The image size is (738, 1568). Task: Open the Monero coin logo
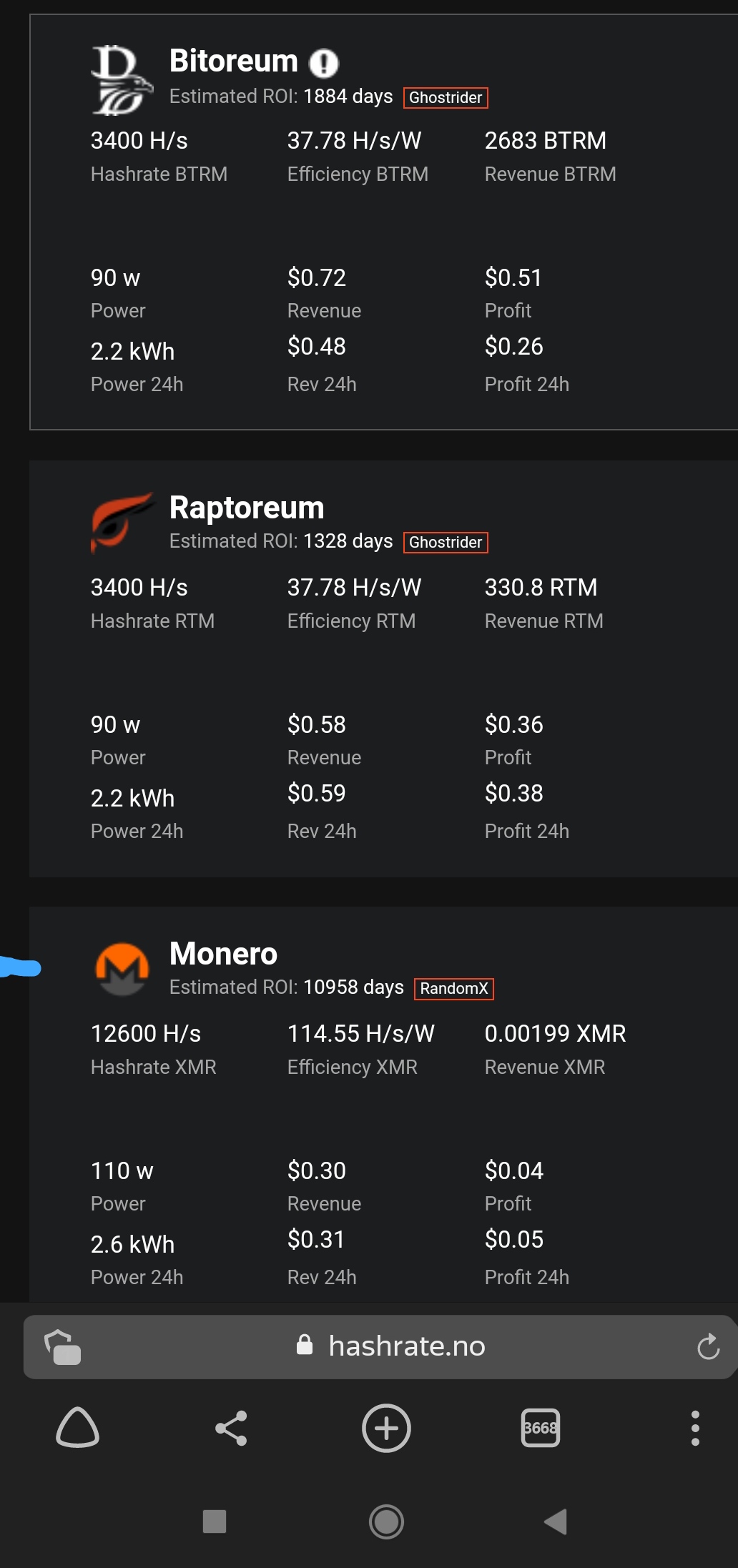[122, 969]
